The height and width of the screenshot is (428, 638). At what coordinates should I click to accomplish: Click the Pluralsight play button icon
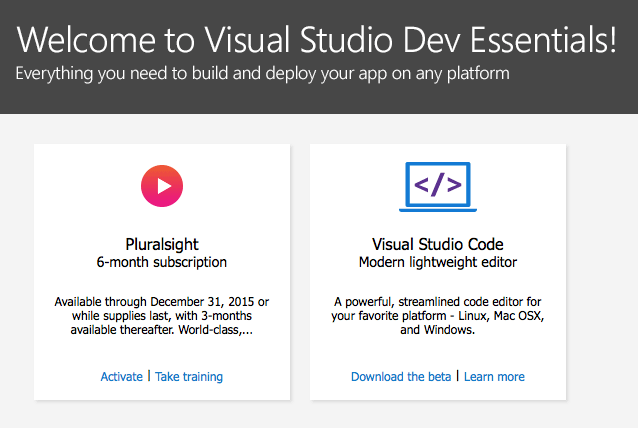(162, 186)
